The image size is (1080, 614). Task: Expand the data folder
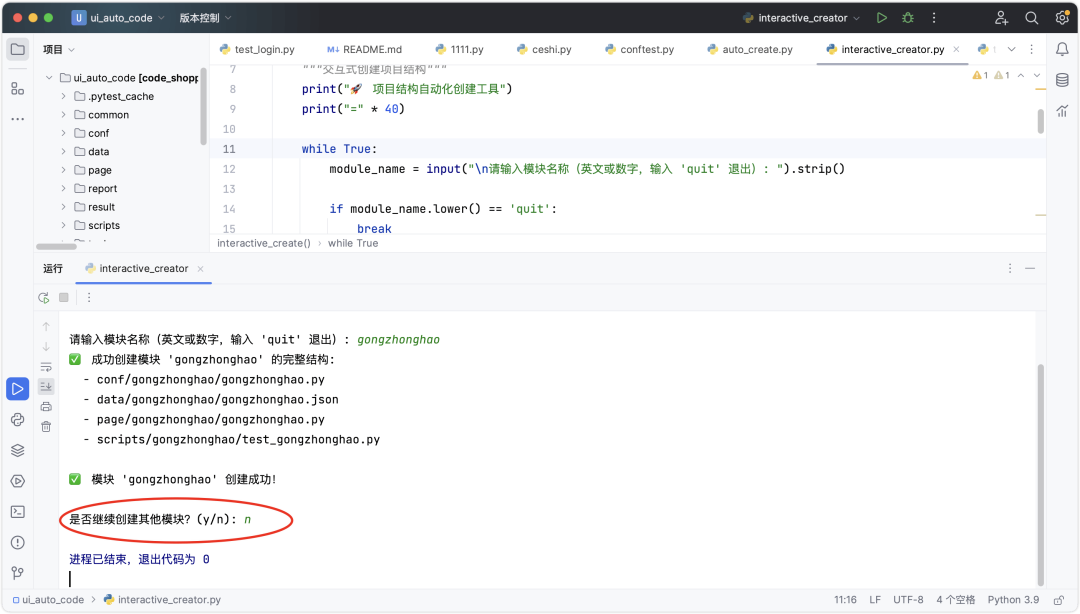[63, 151]
